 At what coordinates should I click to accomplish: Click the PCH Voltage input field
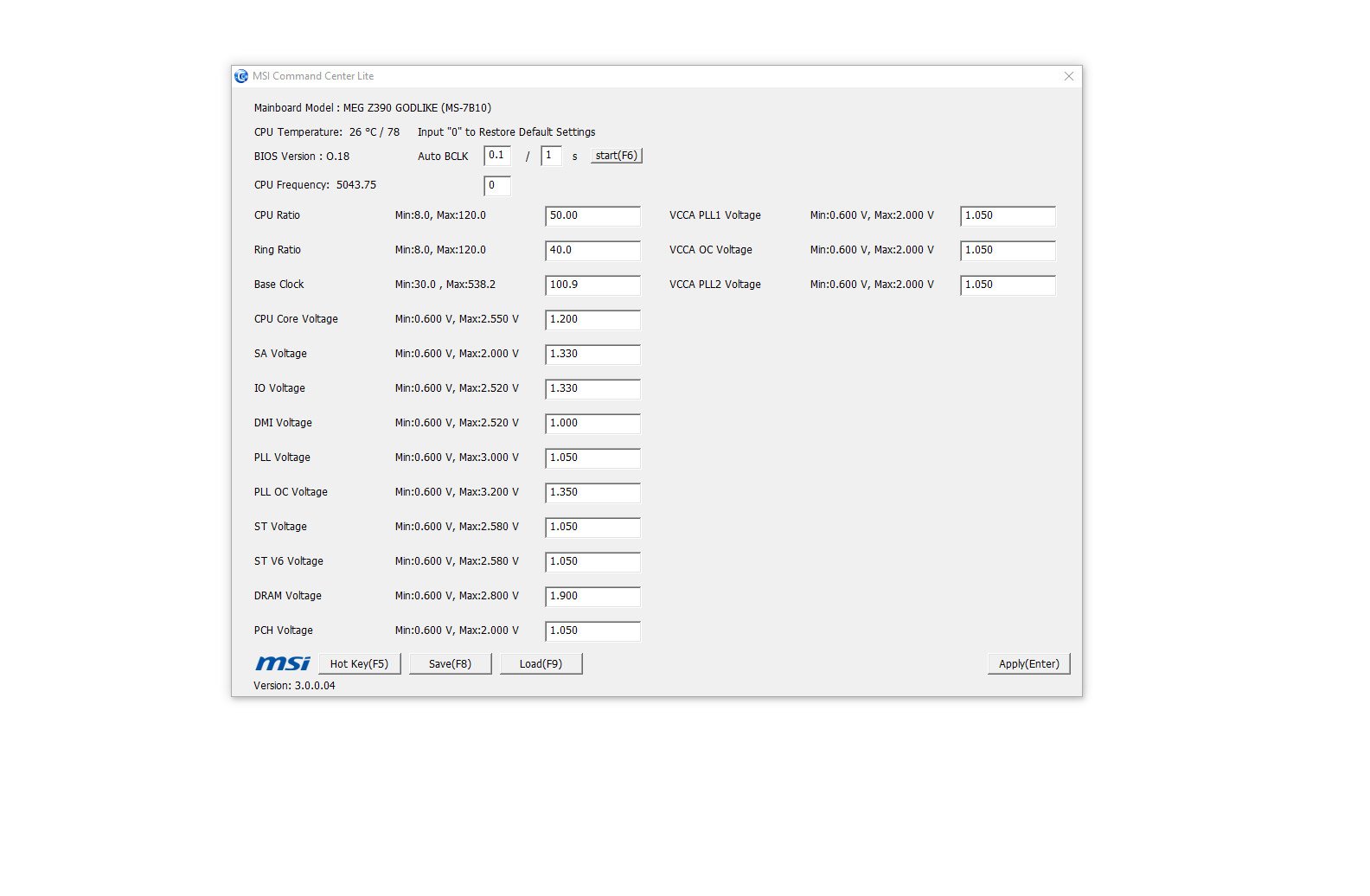point(593,631)
